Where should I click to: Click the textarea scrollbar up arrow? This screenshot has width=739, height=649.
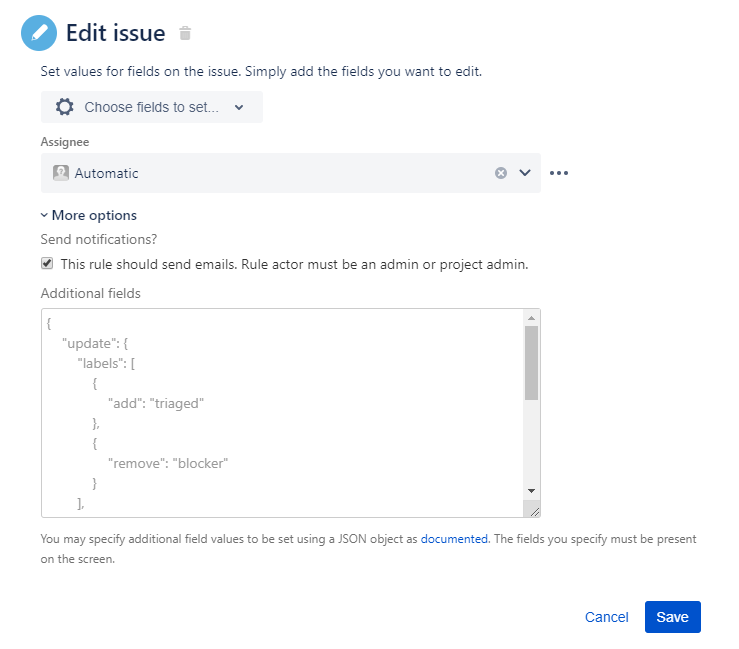tap(531, 318)
